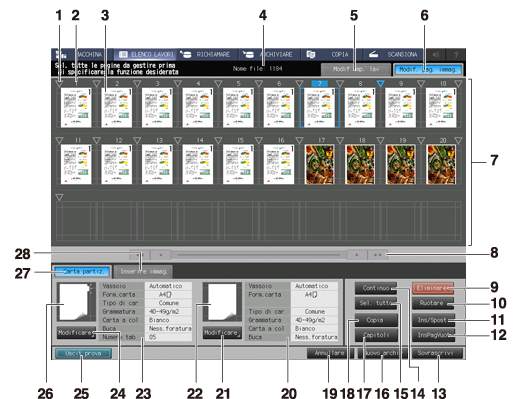Image resolution: width=517 pixels, height=399 pixels.
Task: Click insertion triangle on empty third row
Action: [x=59, y=198]
